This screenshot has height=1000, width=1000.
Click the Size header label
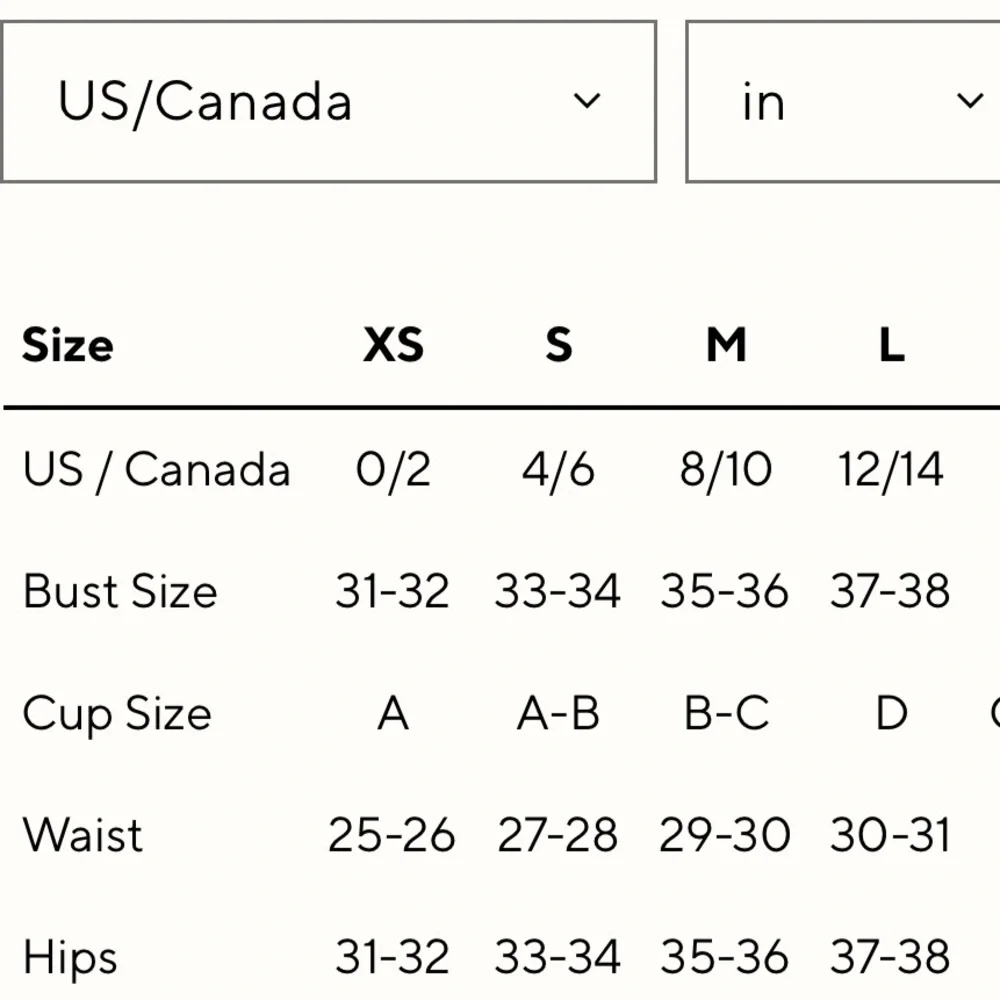coord(68,345)
